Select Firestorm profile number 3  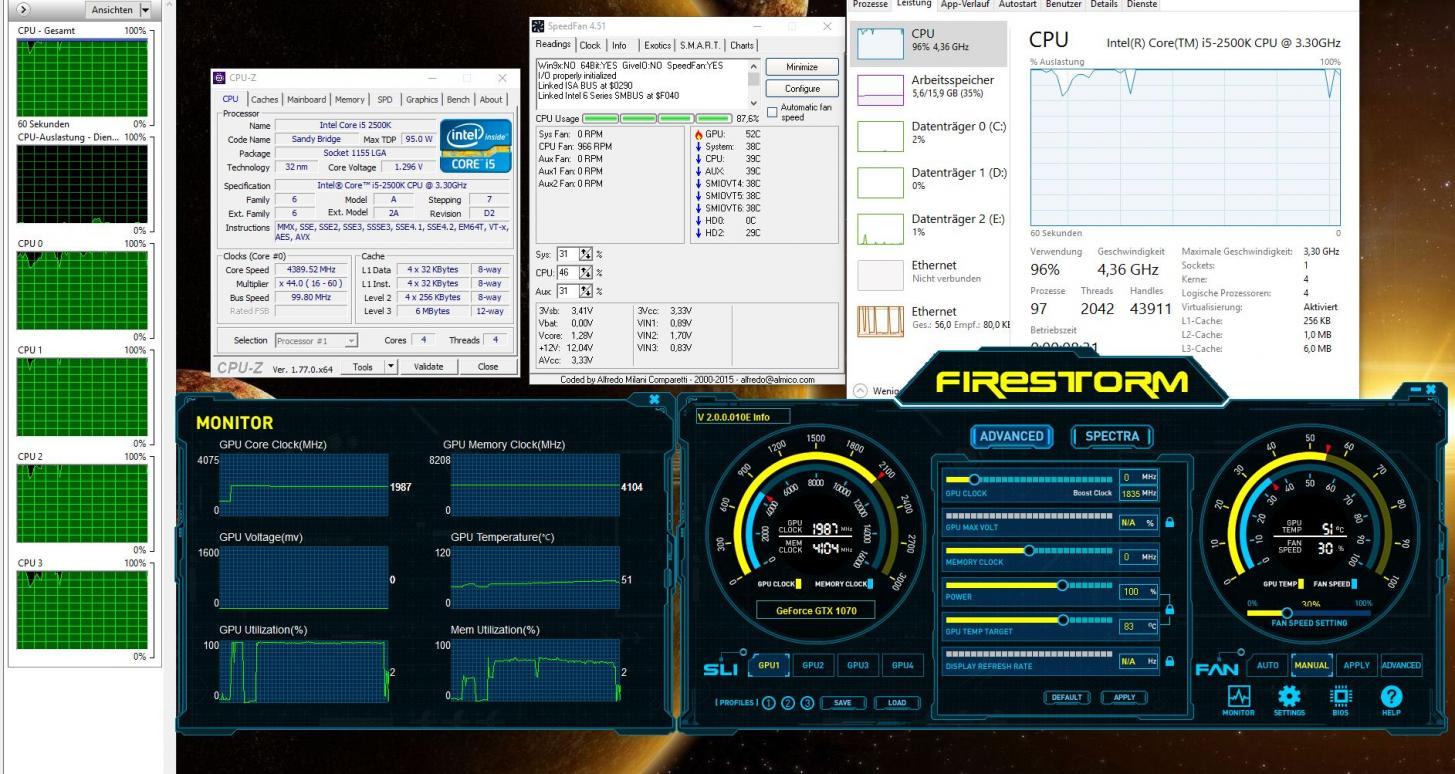pos(808,703)
